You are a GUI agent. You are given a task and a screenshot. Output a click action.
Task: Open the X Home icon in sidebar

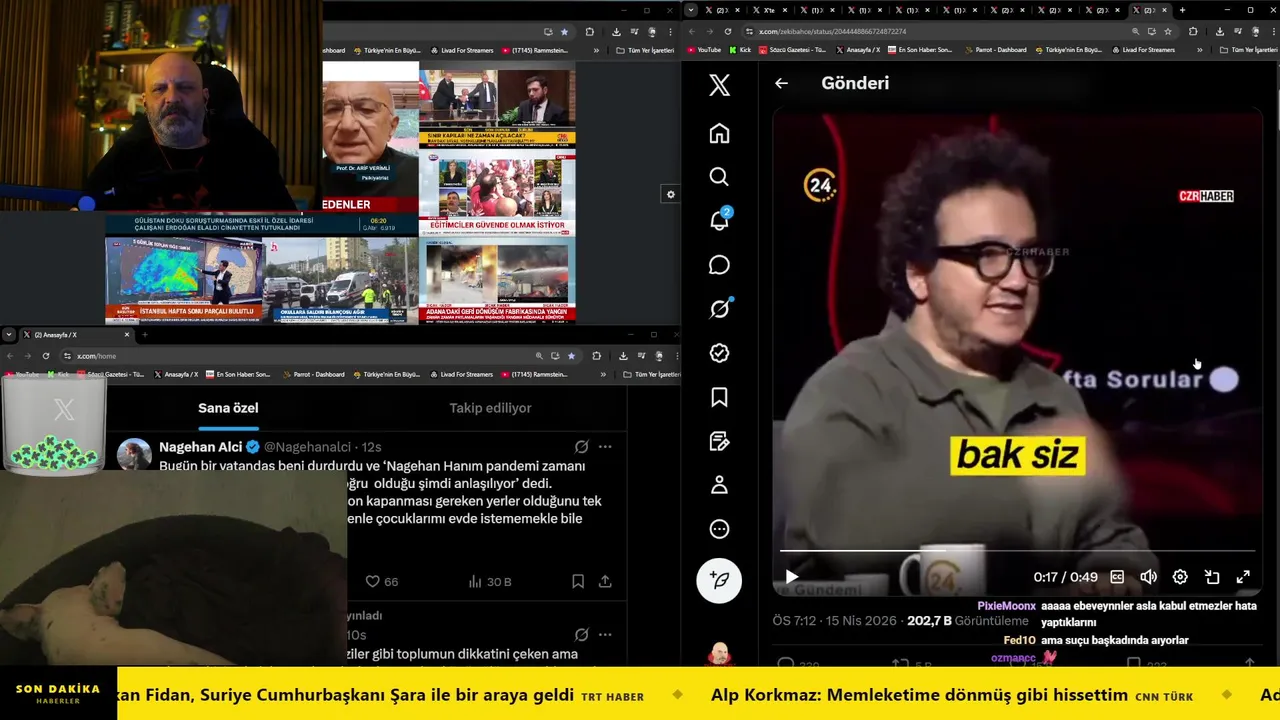pos(719,133)
